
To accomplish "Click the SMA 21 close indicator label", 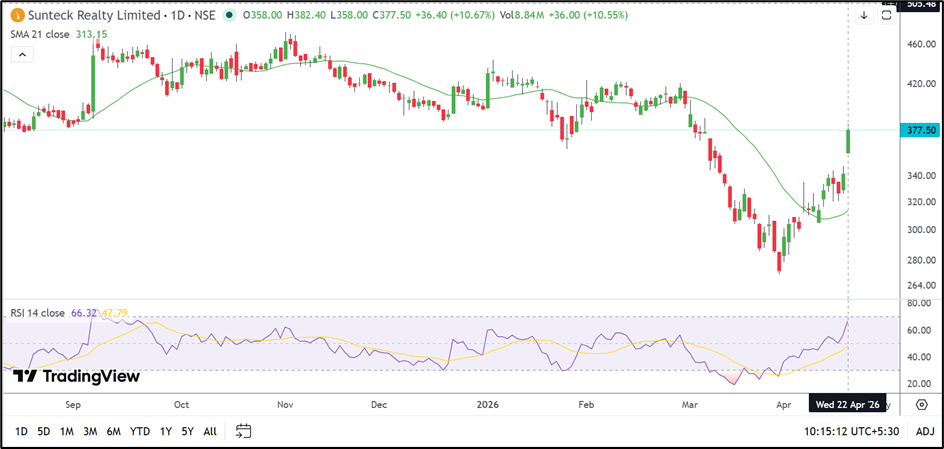I will click(x=40, y=33).
